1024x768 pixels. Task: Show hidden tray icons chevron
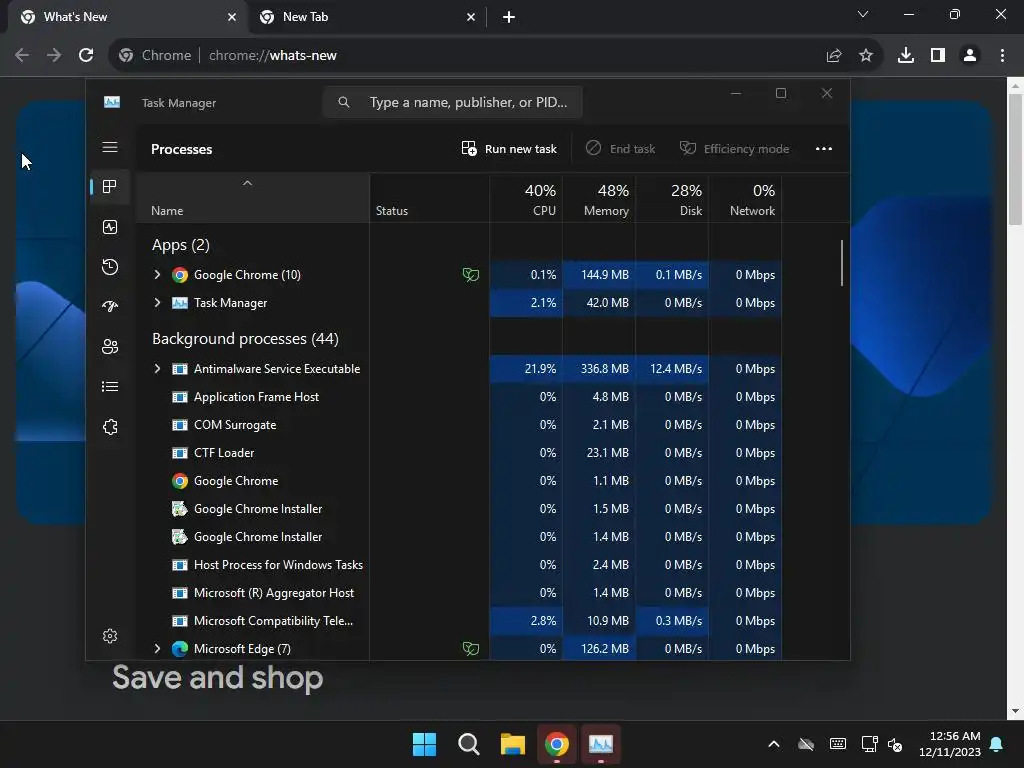coord(774,744)
